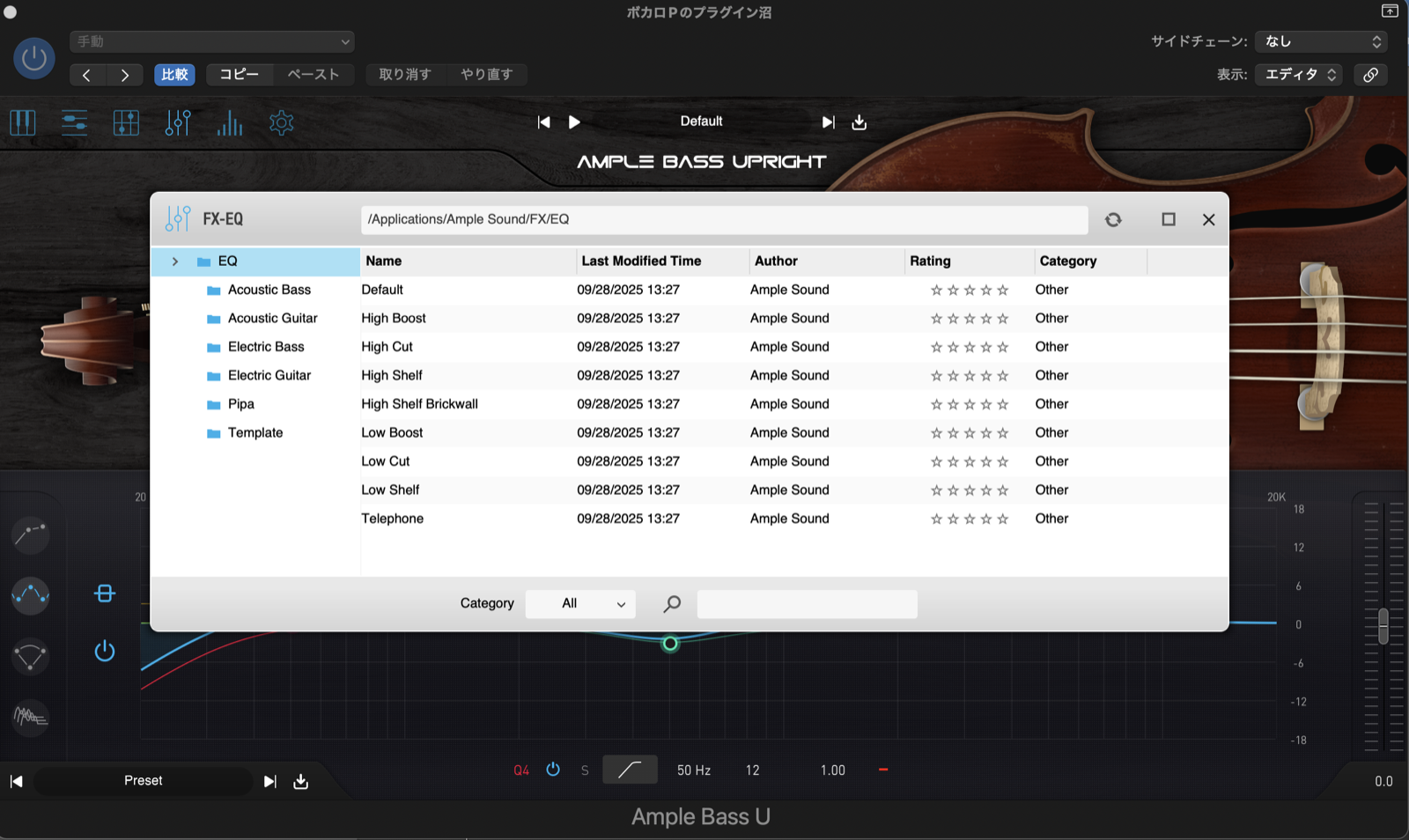The height and width of the screenshot is (840, 1409).
Task: Rate Telephone preset three stars
Action: pos(970,519)
